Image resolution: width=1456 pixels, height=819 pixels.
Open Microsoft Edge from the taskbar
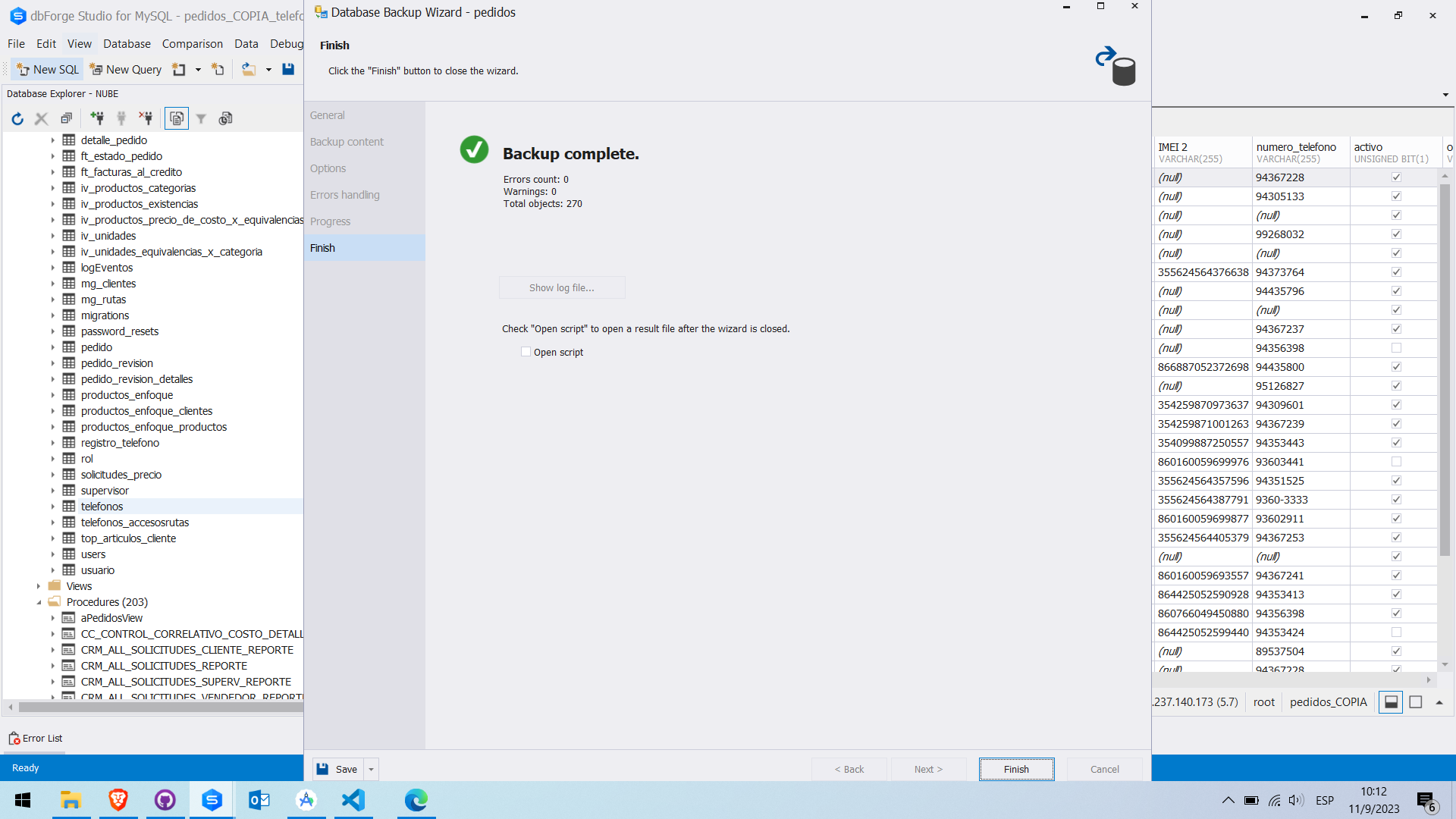416,800
